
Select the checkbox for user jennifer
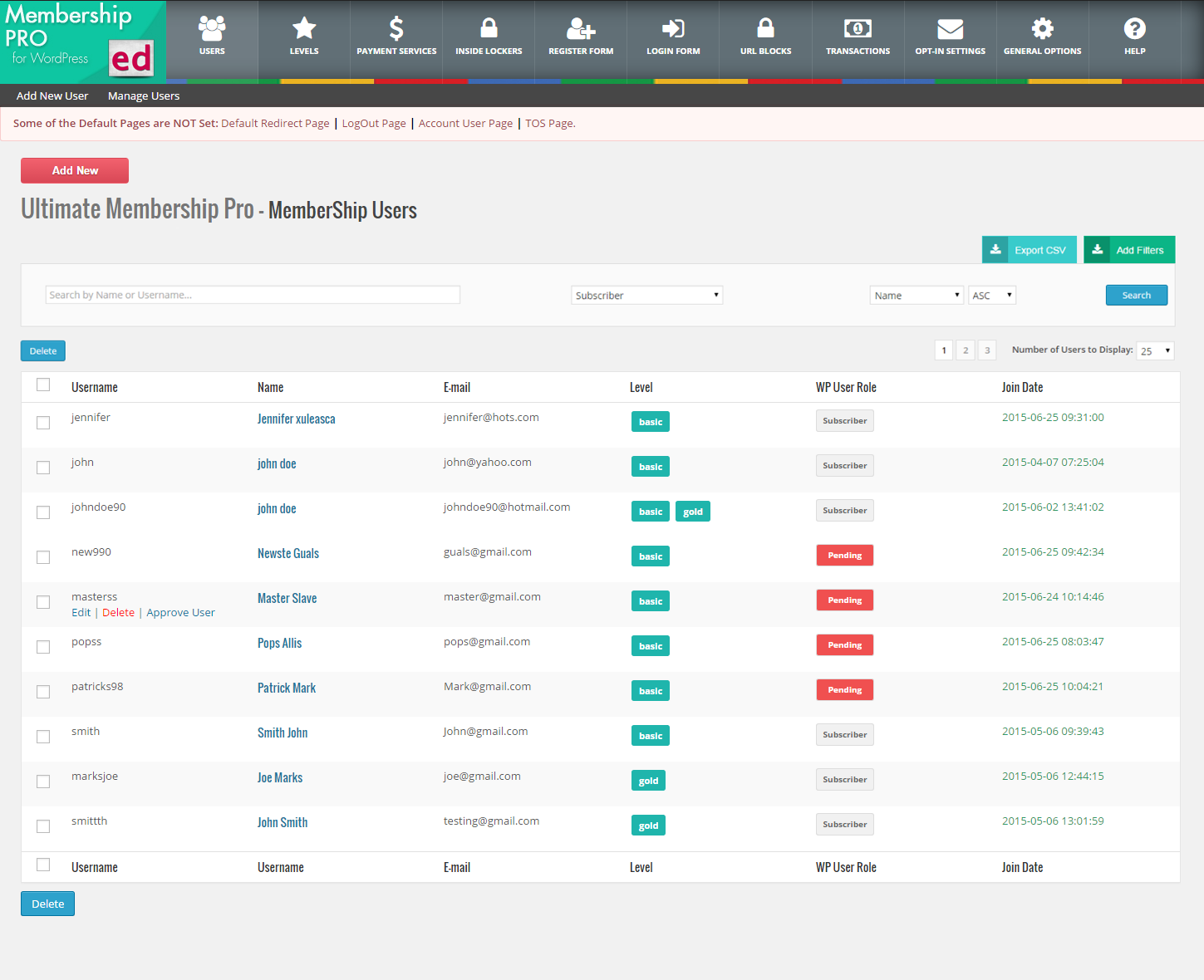coord(43,423)
